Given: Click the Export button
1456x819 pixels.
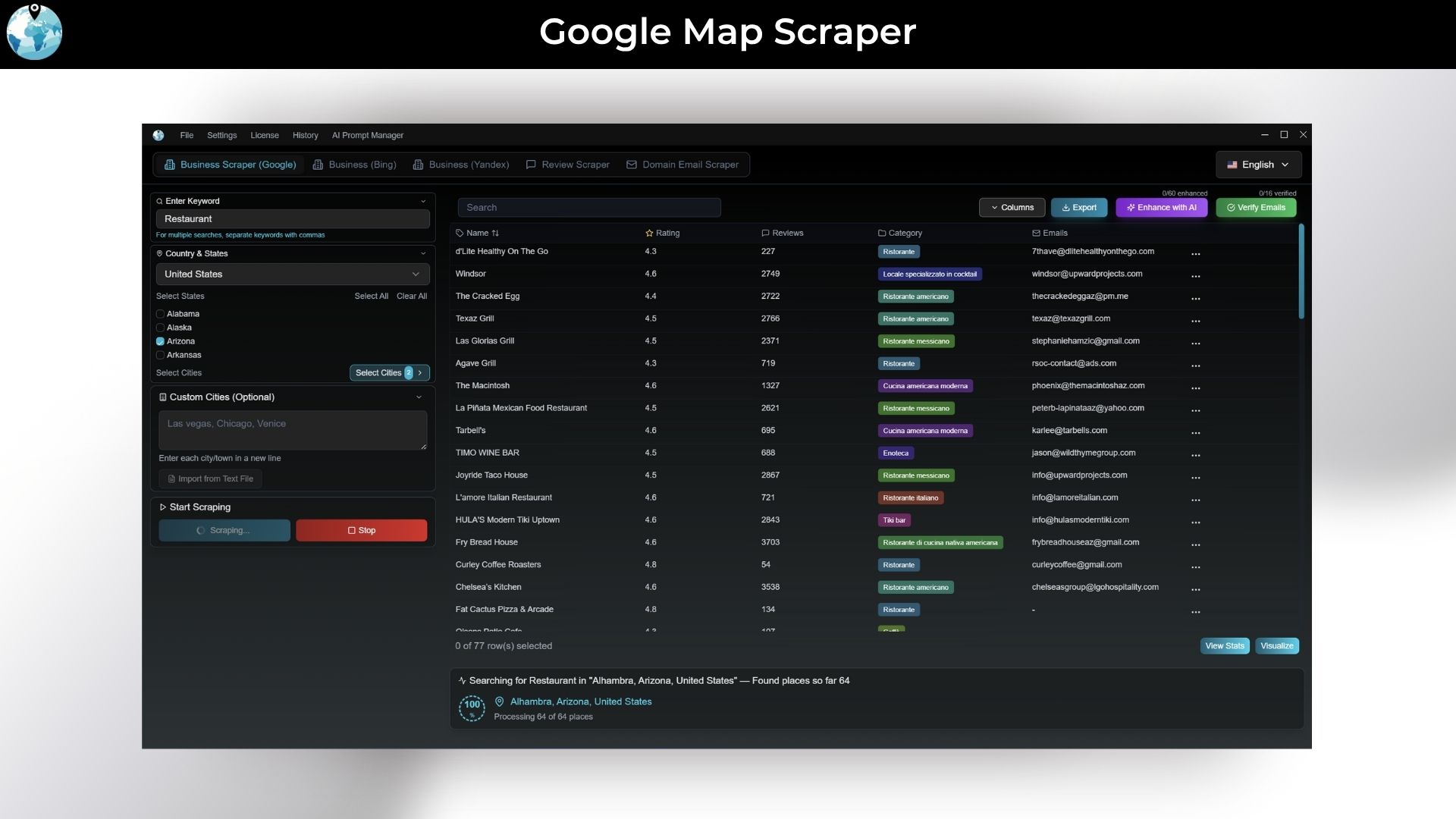Looking at the screenshot, I should pyautogui.click(x=1078, y=207).
